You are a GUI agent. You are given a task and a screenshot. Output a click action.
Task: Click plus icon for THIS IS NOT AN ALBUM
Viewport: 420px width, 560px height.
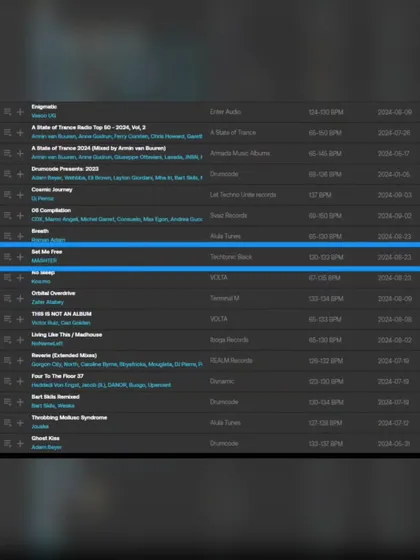(x=20, y=319)
